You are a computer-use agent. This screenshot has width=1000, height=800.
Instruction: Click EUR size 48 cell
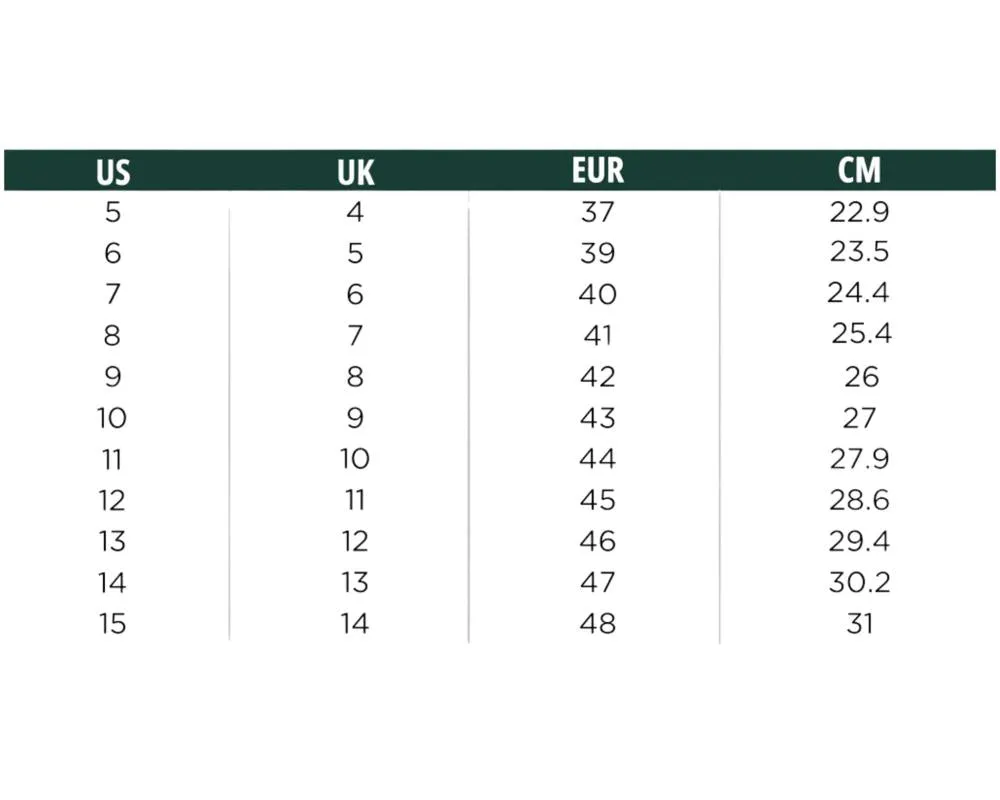[597, 623]
